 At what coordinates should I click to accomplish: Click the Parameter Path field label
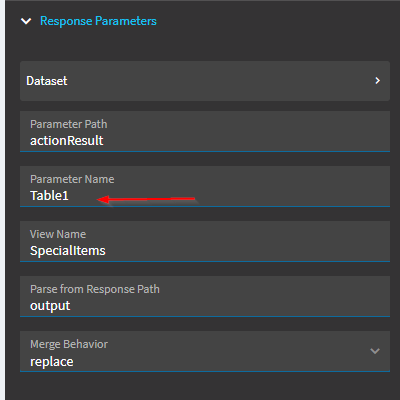(69, 124)
